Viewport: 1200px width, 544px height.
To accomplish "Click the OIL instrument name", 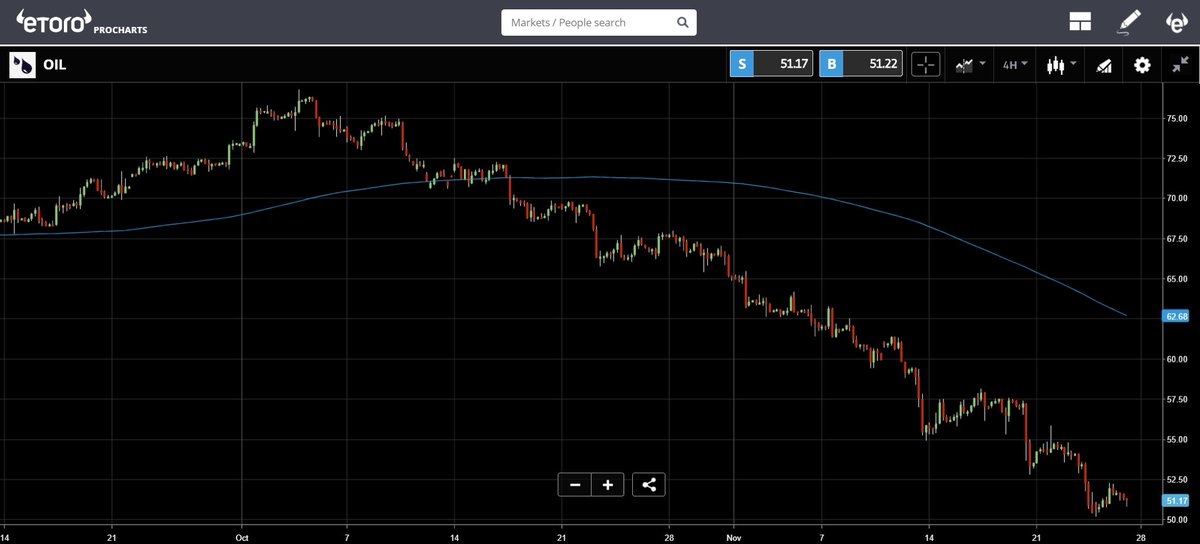I will [55, 65].
